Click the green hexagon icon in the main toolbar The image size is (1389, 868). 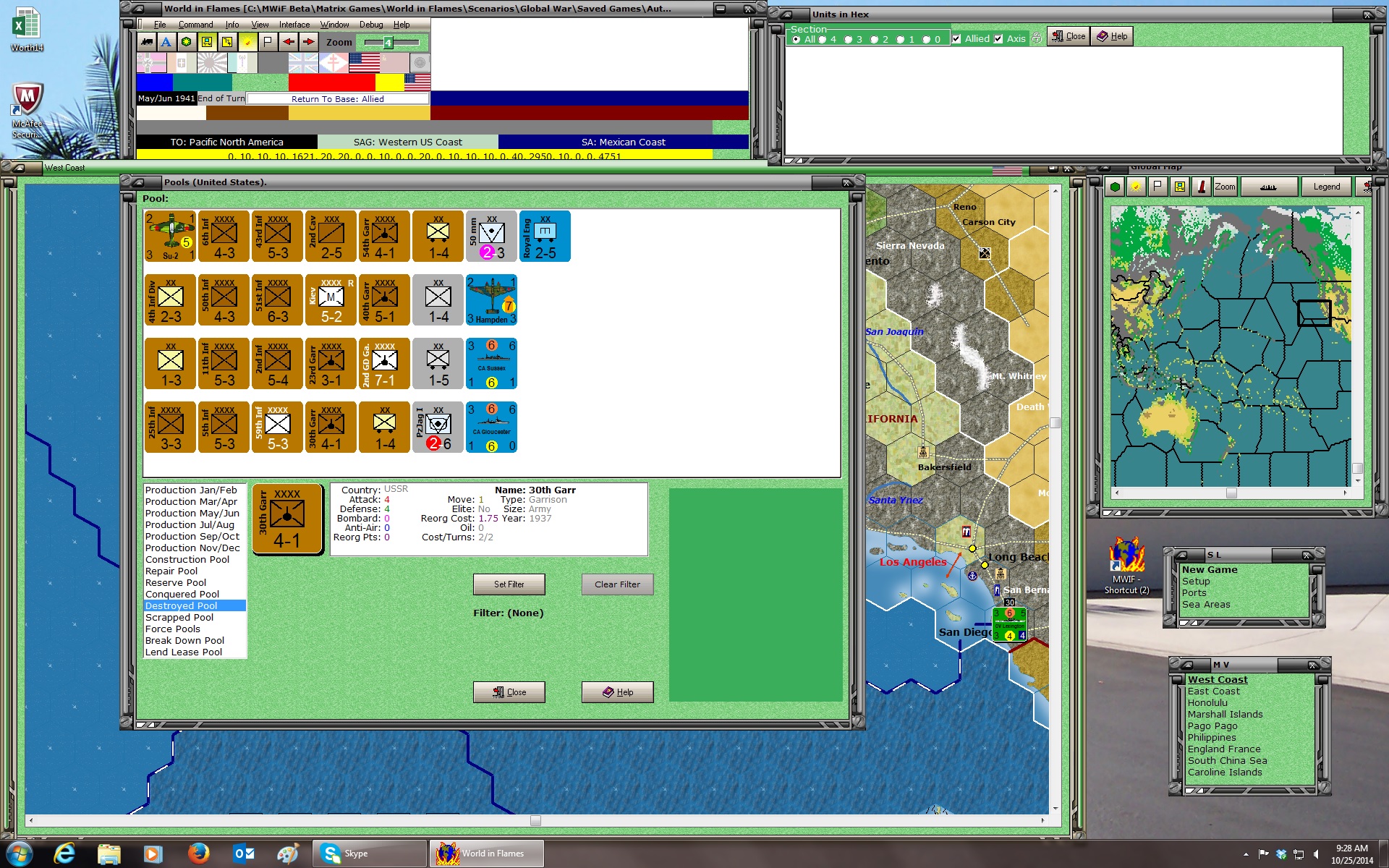(x=187, y=42)
